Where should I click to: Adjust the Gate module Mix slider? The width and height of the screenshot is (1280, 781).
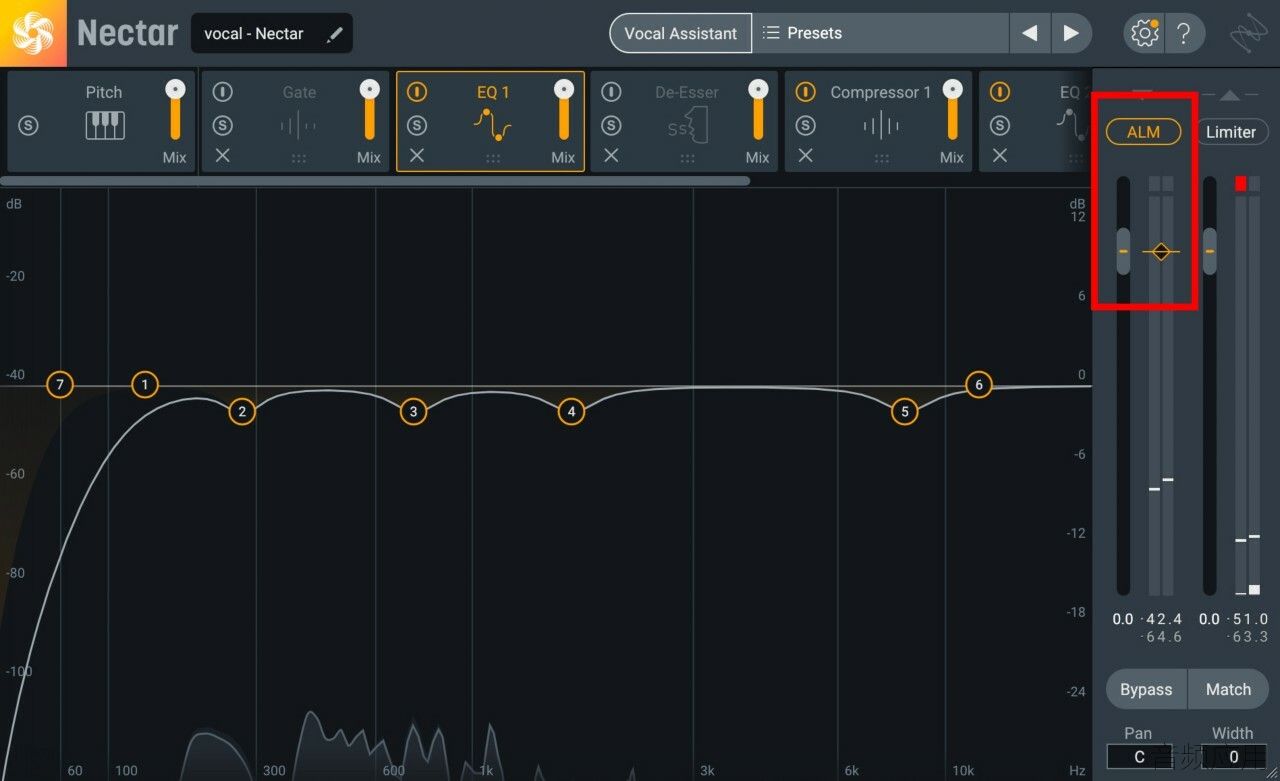(370, 110)
